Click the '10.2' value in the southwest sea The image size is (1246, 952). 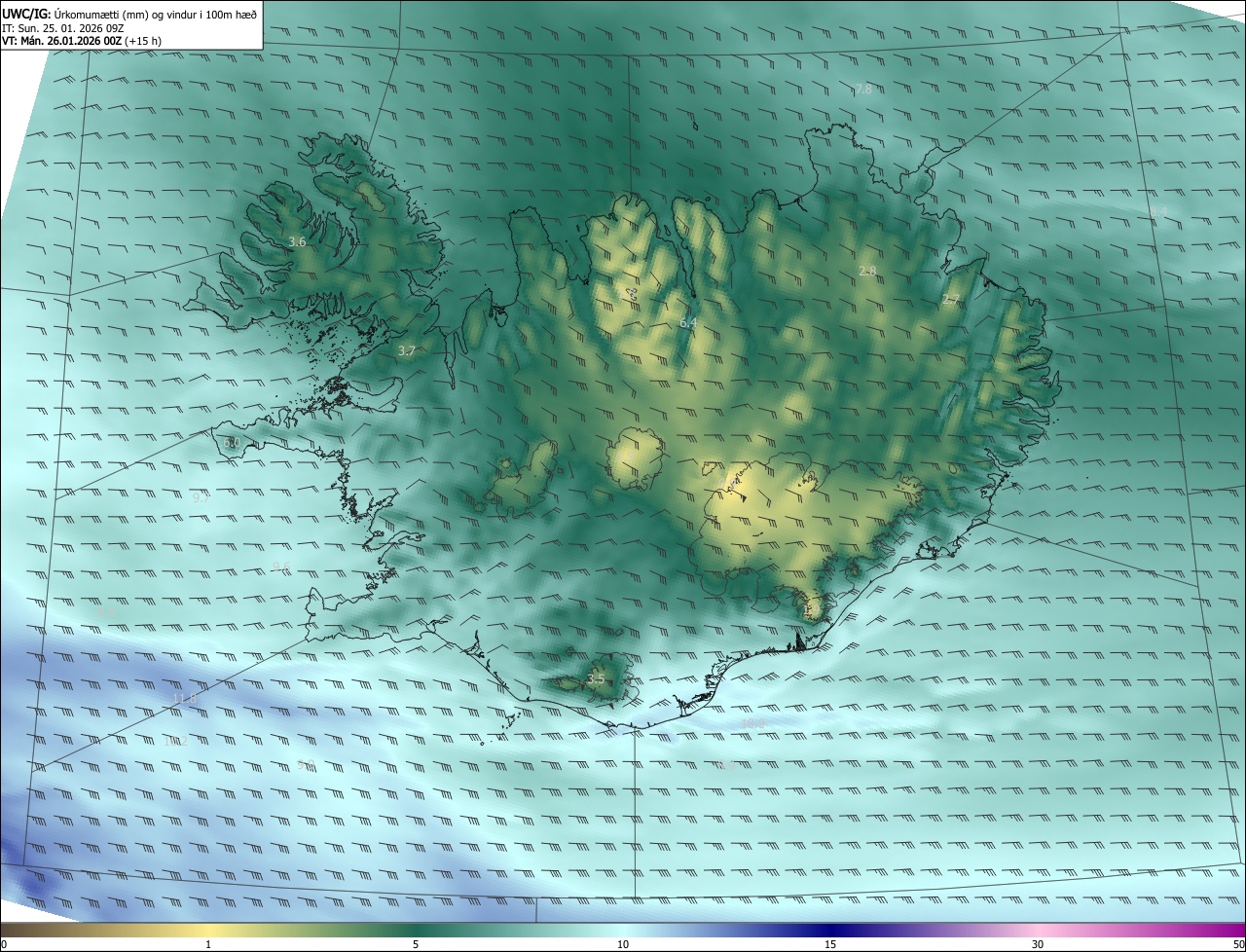[x=175, y=741]
